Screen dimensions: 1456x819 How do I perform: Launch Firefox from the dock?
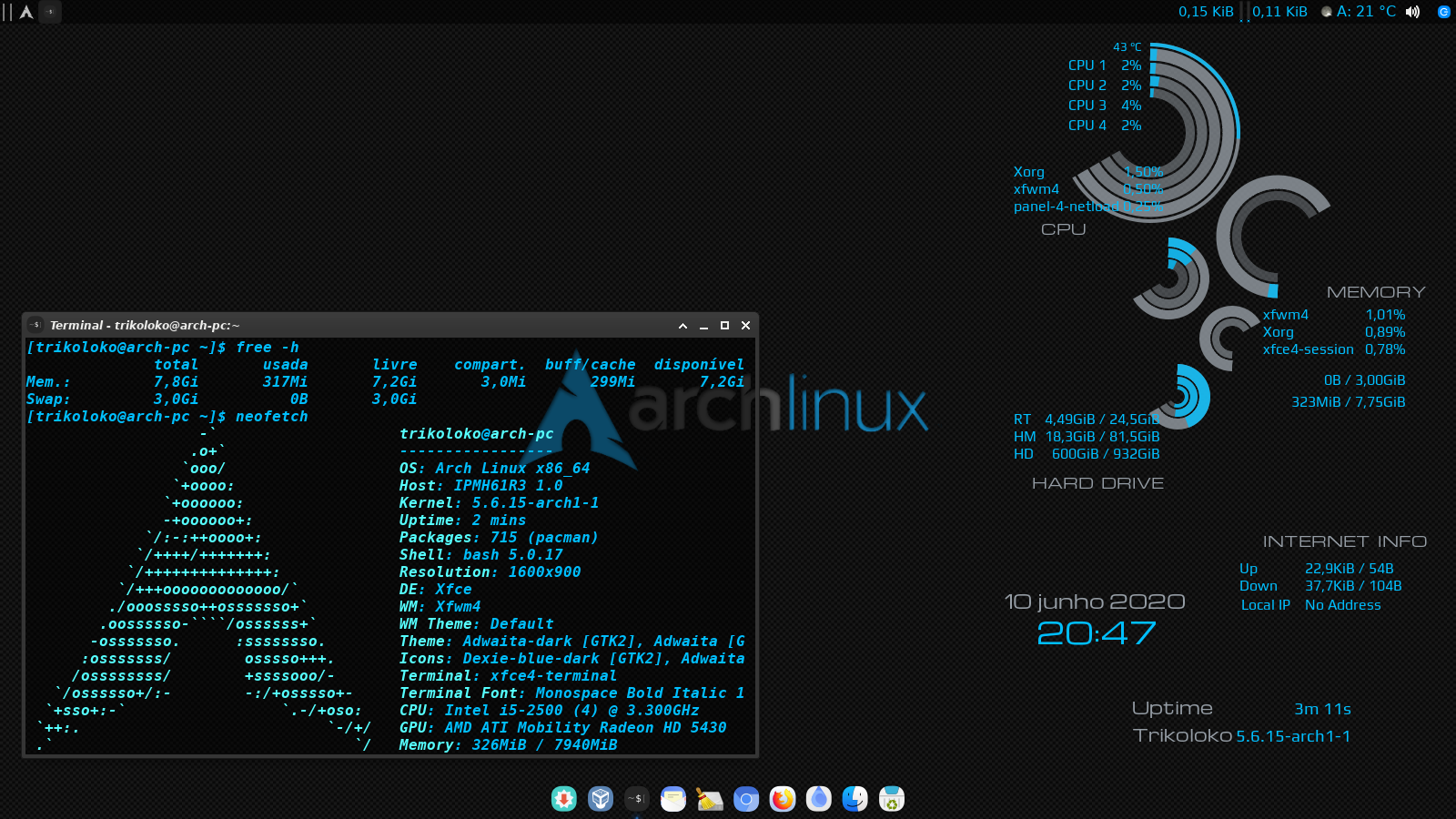pyautogui.click(x=783, y=799)
